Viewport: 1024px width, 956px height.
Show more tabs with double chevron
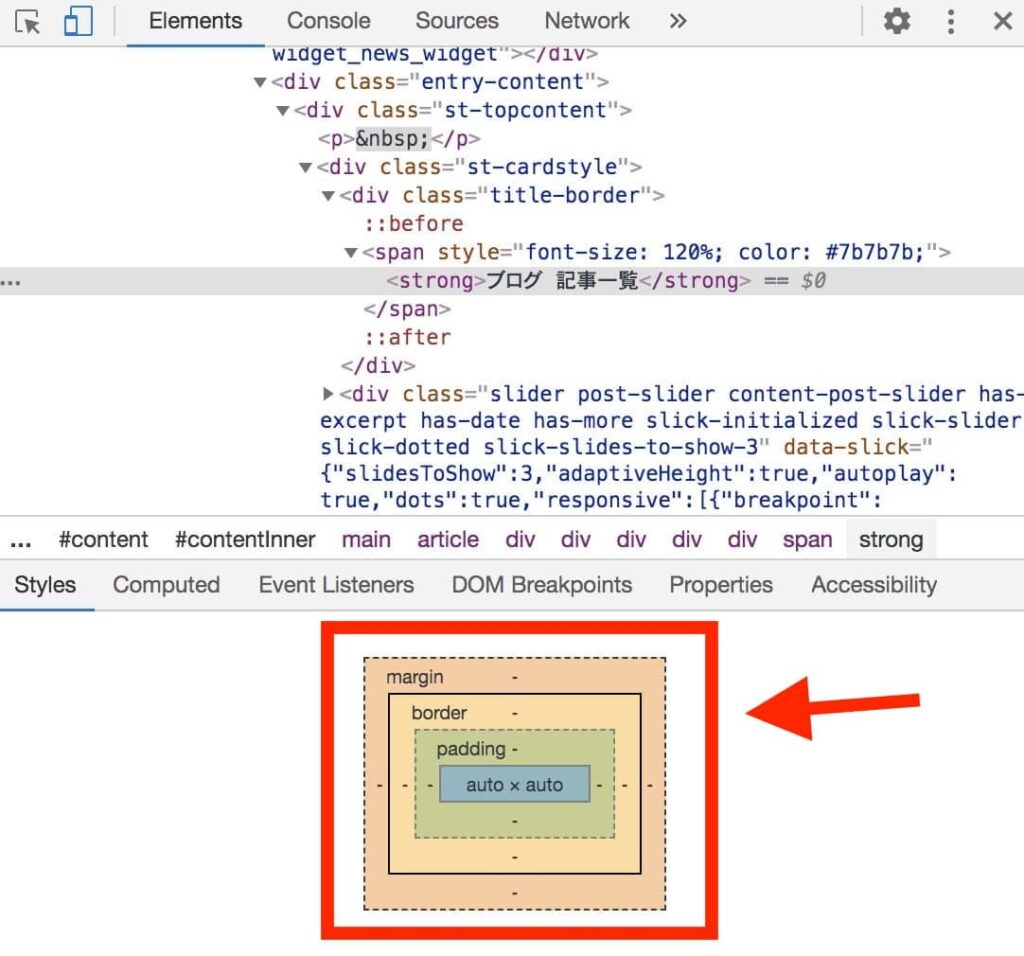click(x=678, y=21)
